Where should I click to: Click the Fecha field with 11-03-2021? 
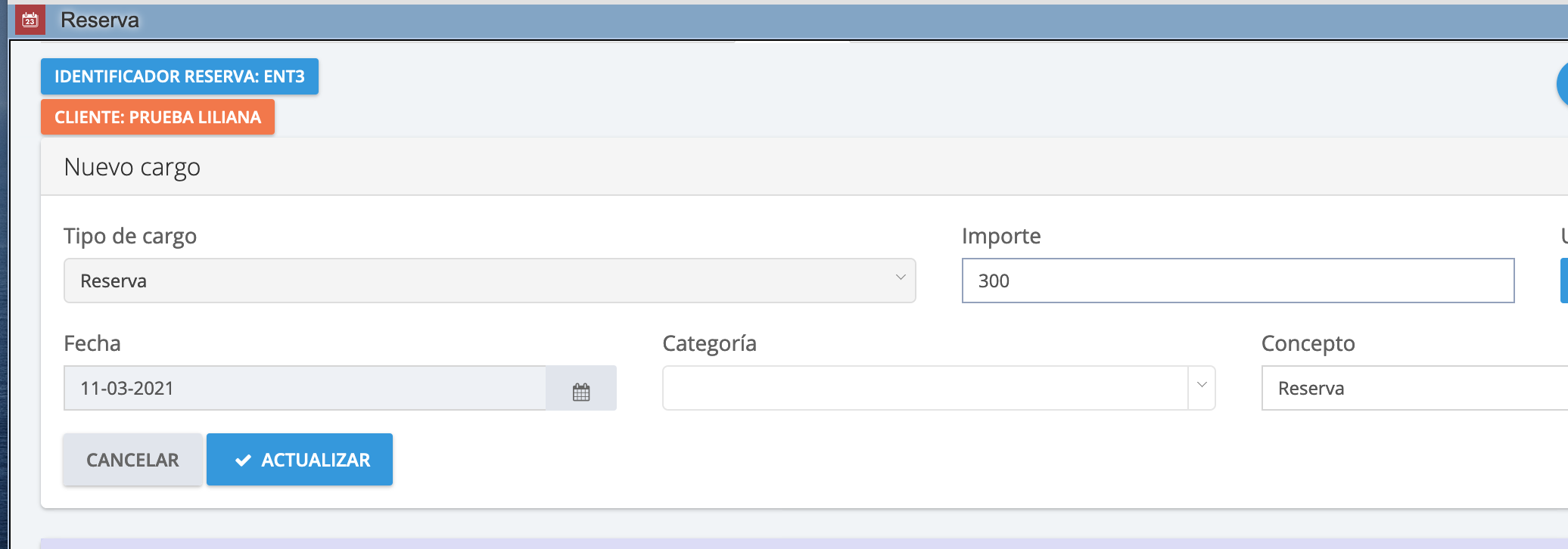[304, 388]
